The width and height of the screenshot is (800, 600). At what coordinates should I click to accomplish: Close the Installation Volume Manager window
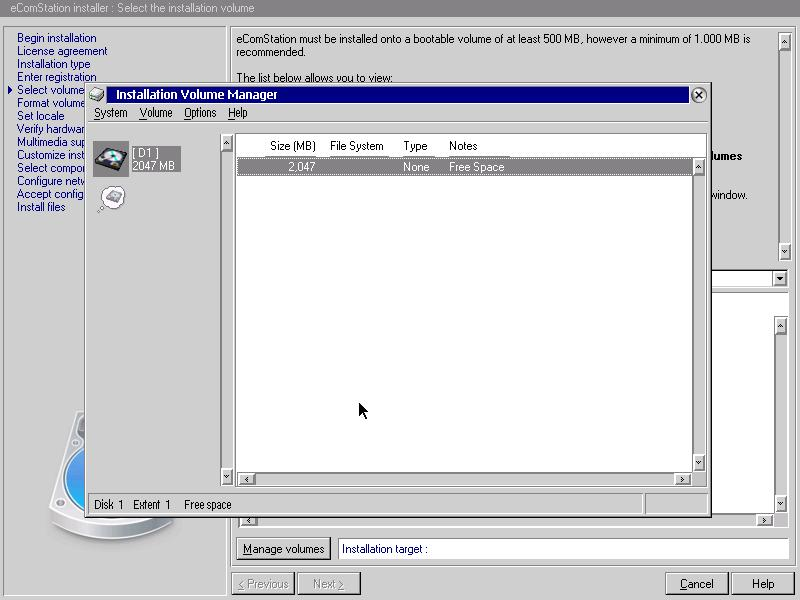(x=698, y=95)
